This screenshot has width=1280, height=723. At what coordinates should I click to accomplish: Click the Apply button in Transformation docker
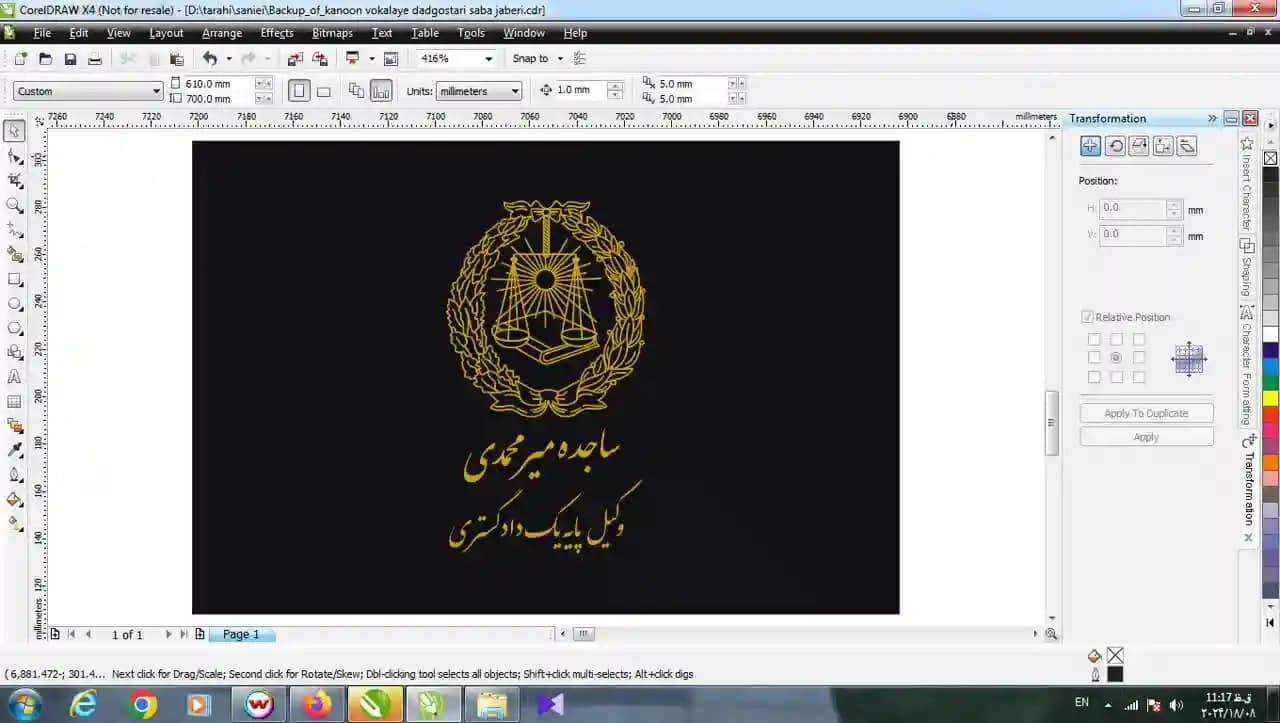[1146, 437]
